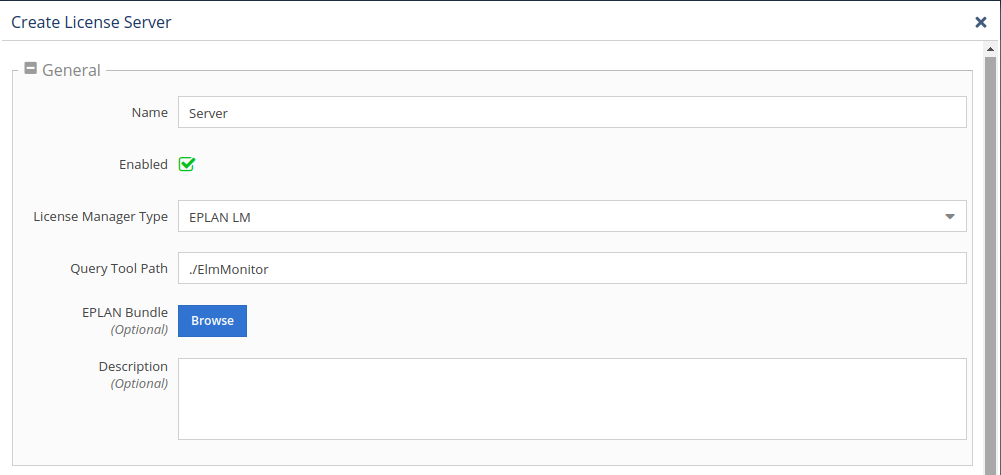Close the Create License Server dialog
Image resolution: width=1001 pixels, height=475 pixels.
pos(981,22)
